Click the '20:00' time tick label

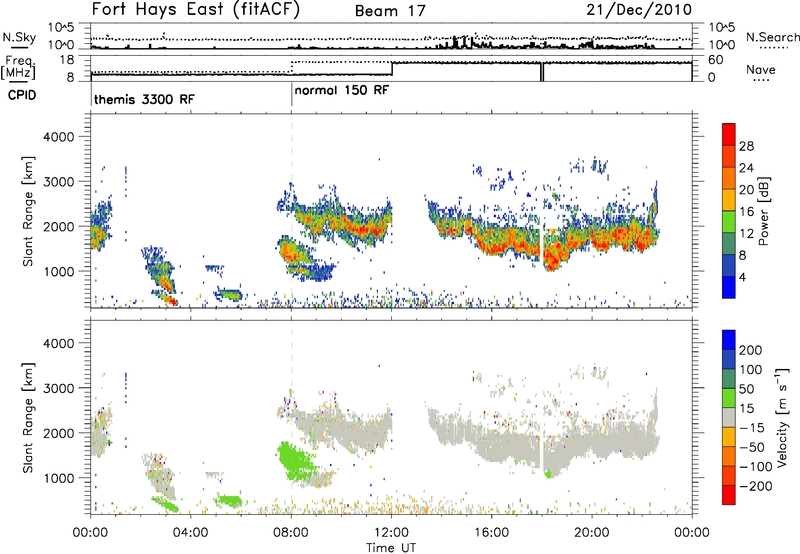point(592,533)
